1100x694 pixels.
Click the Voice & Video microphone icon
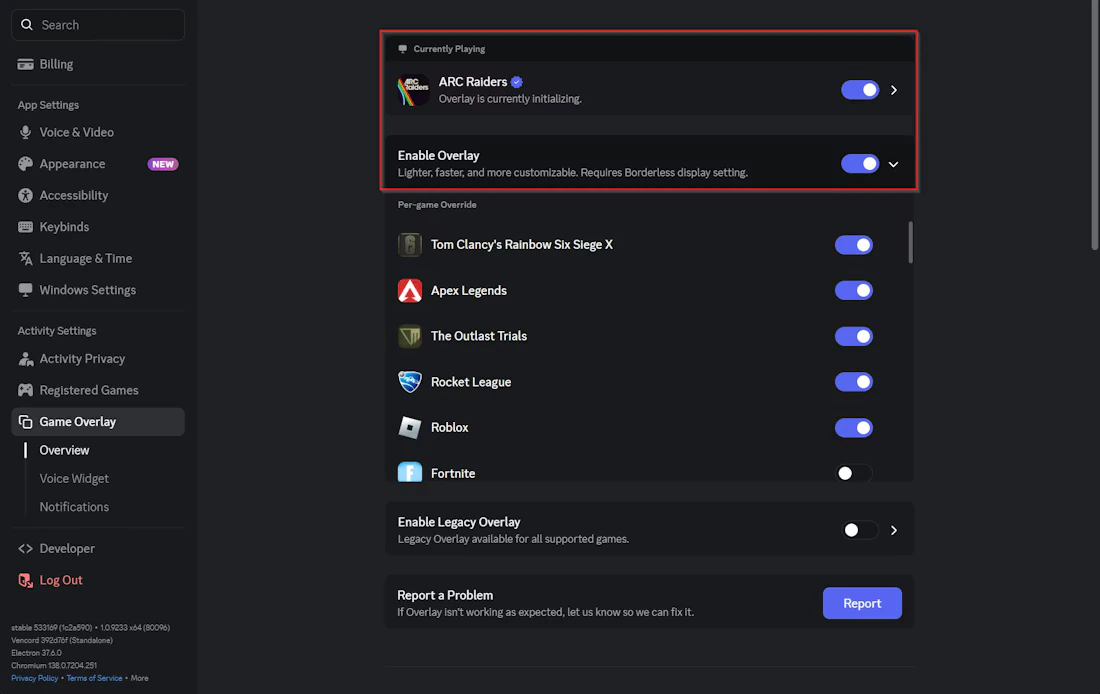click(x=25, y=132)
